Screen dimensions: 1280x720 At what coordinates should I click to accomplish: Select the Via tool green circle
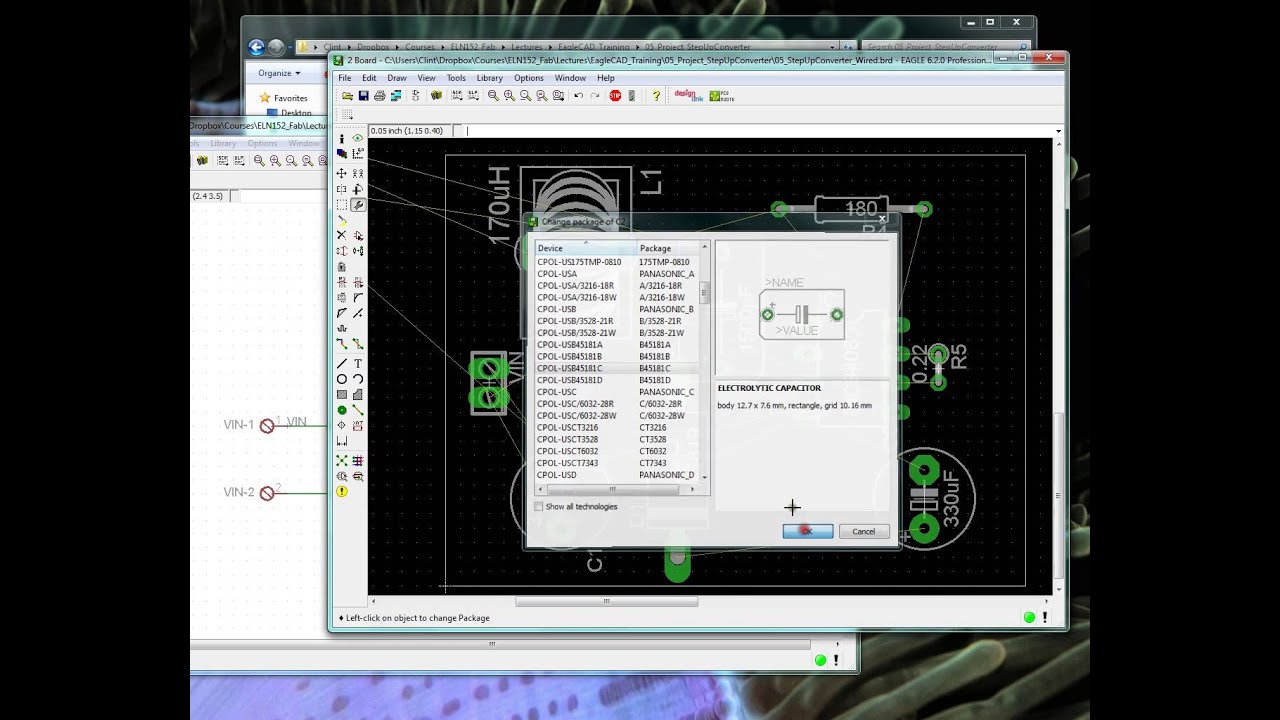tap(342, 410)
